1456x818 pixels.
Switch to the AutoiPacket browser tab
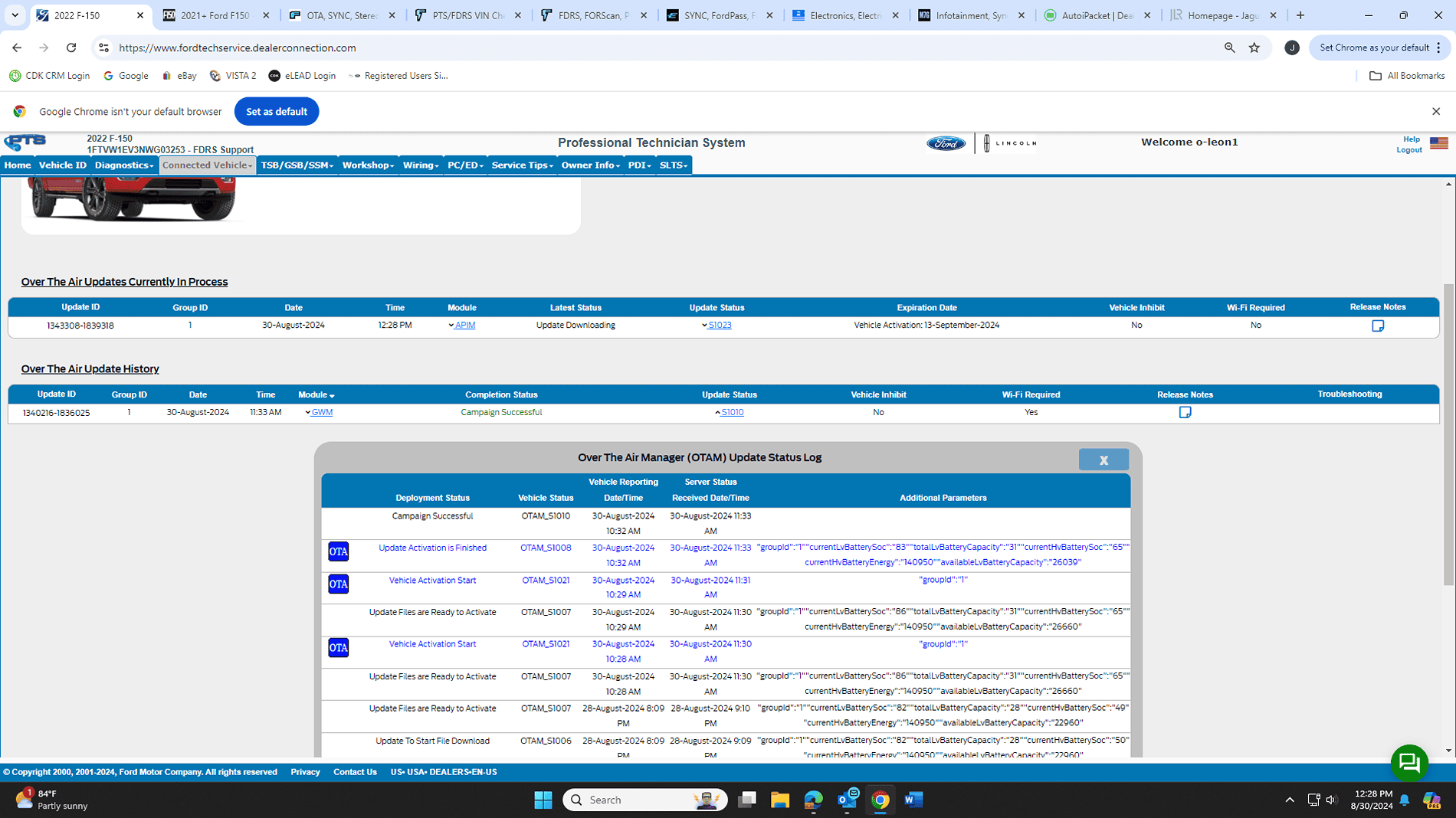point(1096,15)
